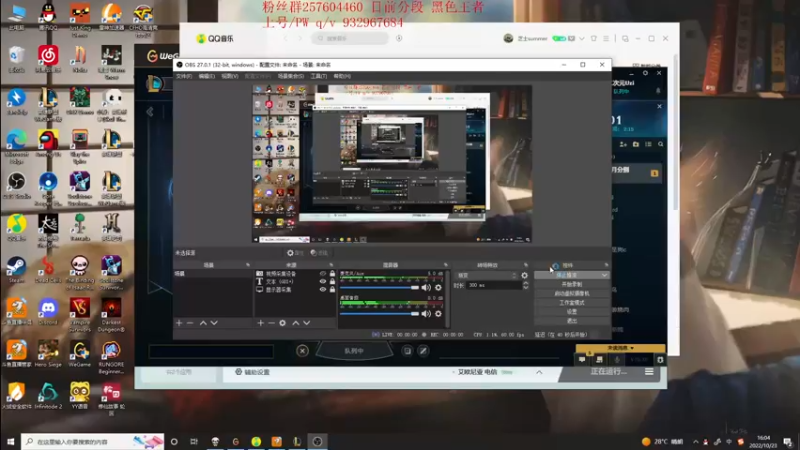The width and height of the screenshot is (800, 450).
Task: Open the Steam desktop shortcut
Action: pos(16,270)
